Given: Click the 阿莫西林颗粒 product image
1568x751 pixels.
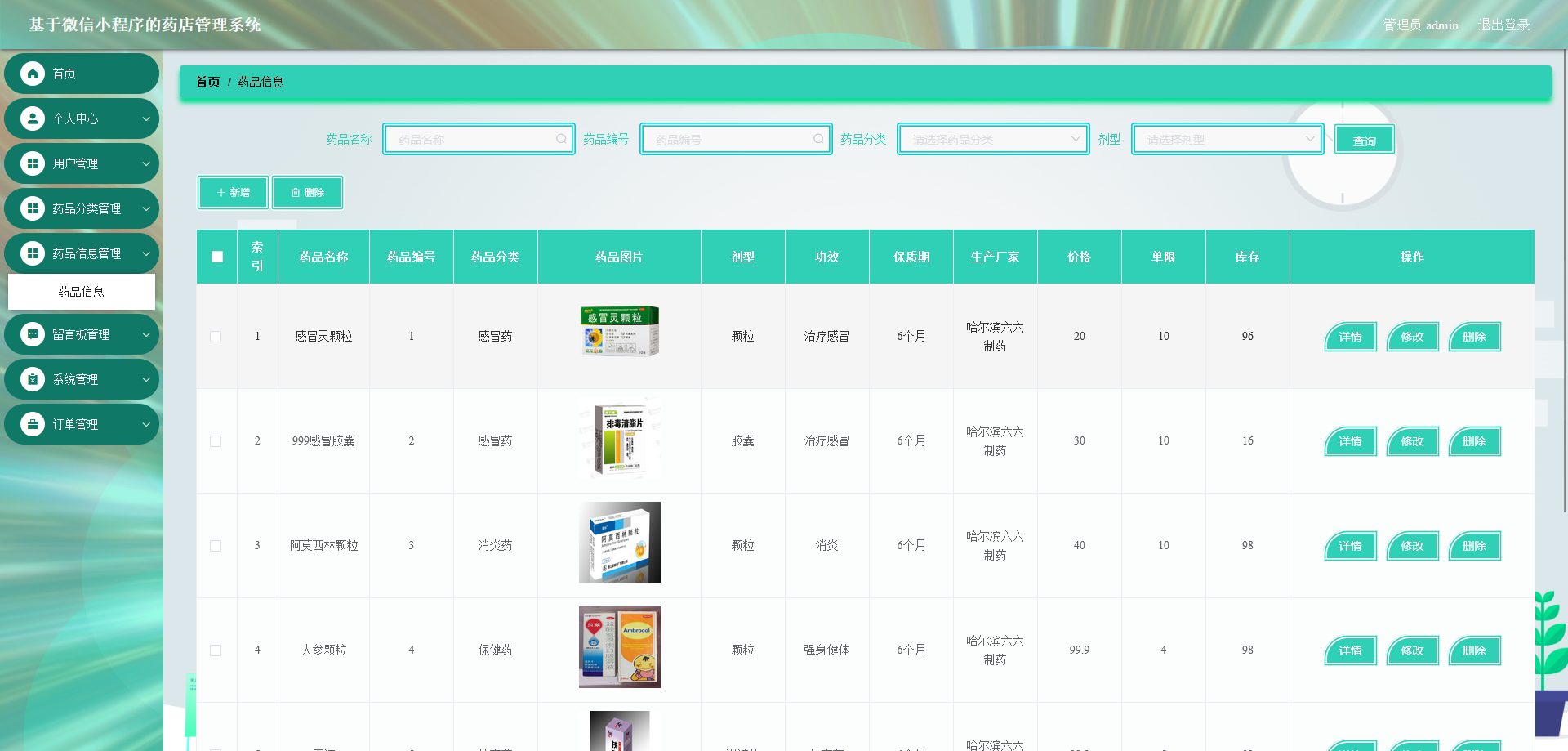Looking at the screenshot, I should 619,543.
